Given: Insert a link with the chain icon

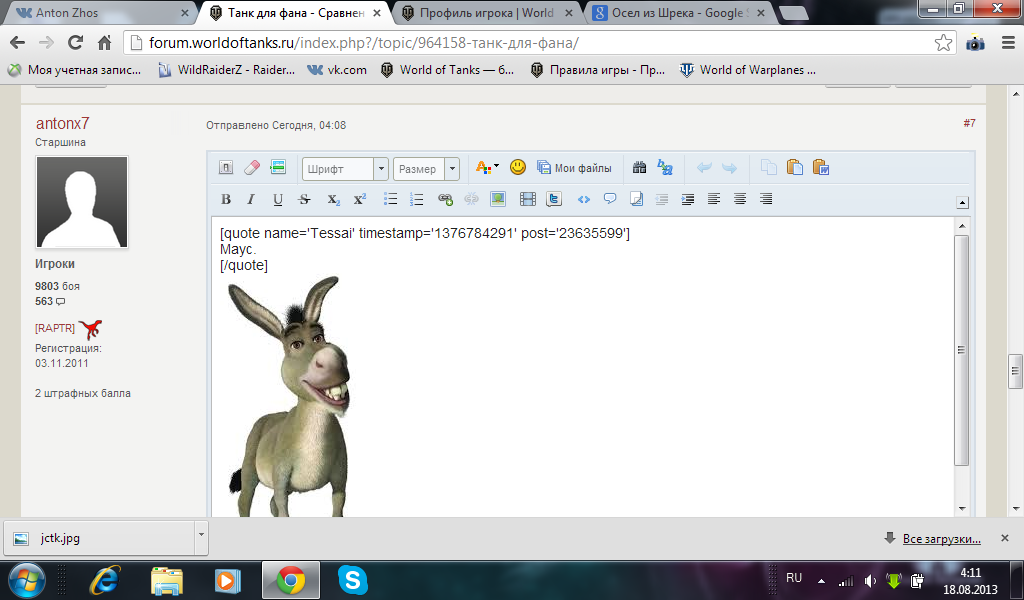Looking at the screenshot, I should pos(446,199).
